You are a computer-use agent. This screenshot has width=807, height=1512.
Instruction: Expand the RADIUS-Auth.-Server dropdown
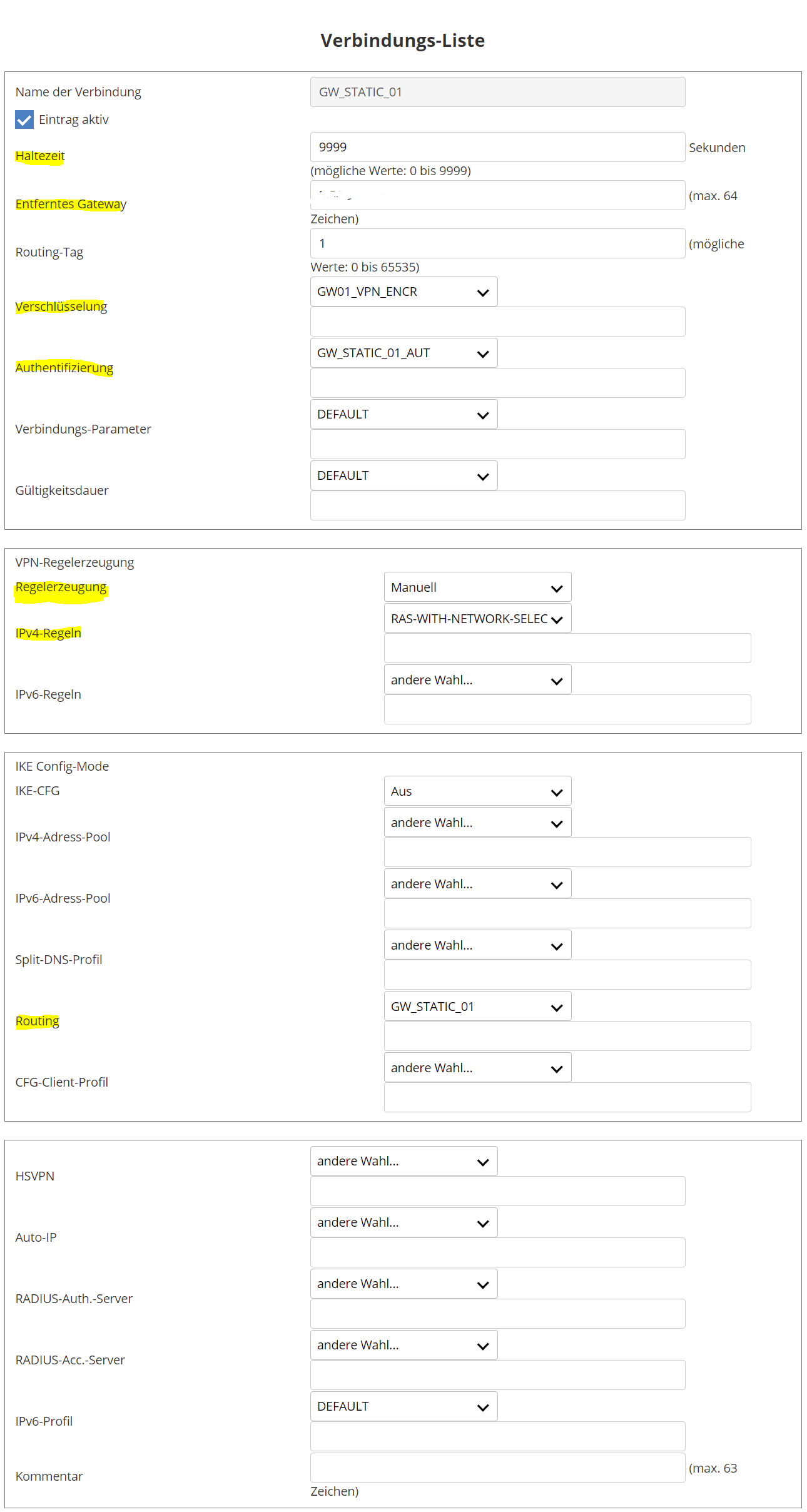click(x=403, y=1284)
